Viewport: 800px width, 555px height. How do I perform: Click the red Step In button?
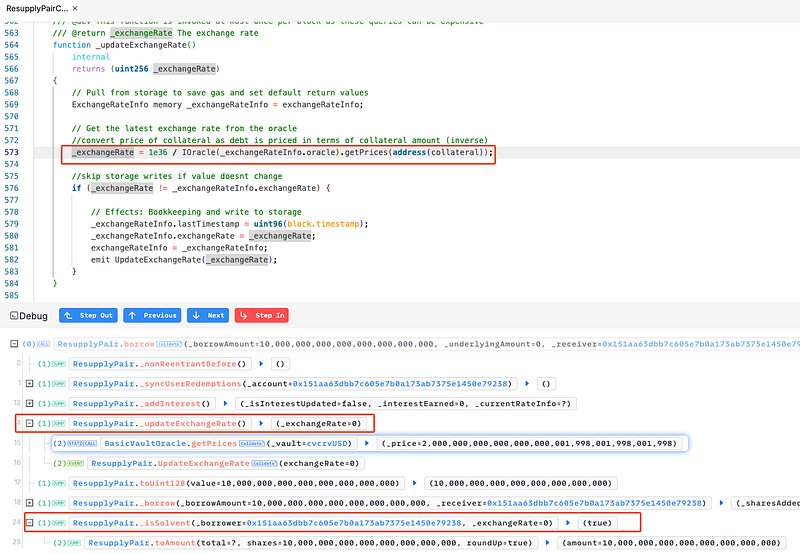coord(261,315)
